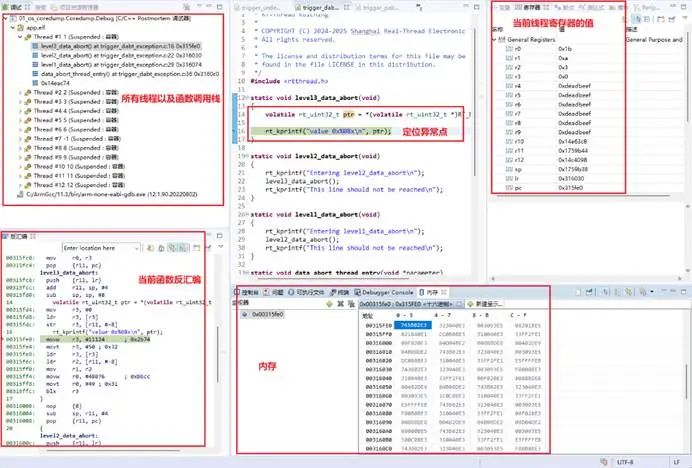Click the UTF-8 encoding status item
692x468 pixels.
coord(625,462)
